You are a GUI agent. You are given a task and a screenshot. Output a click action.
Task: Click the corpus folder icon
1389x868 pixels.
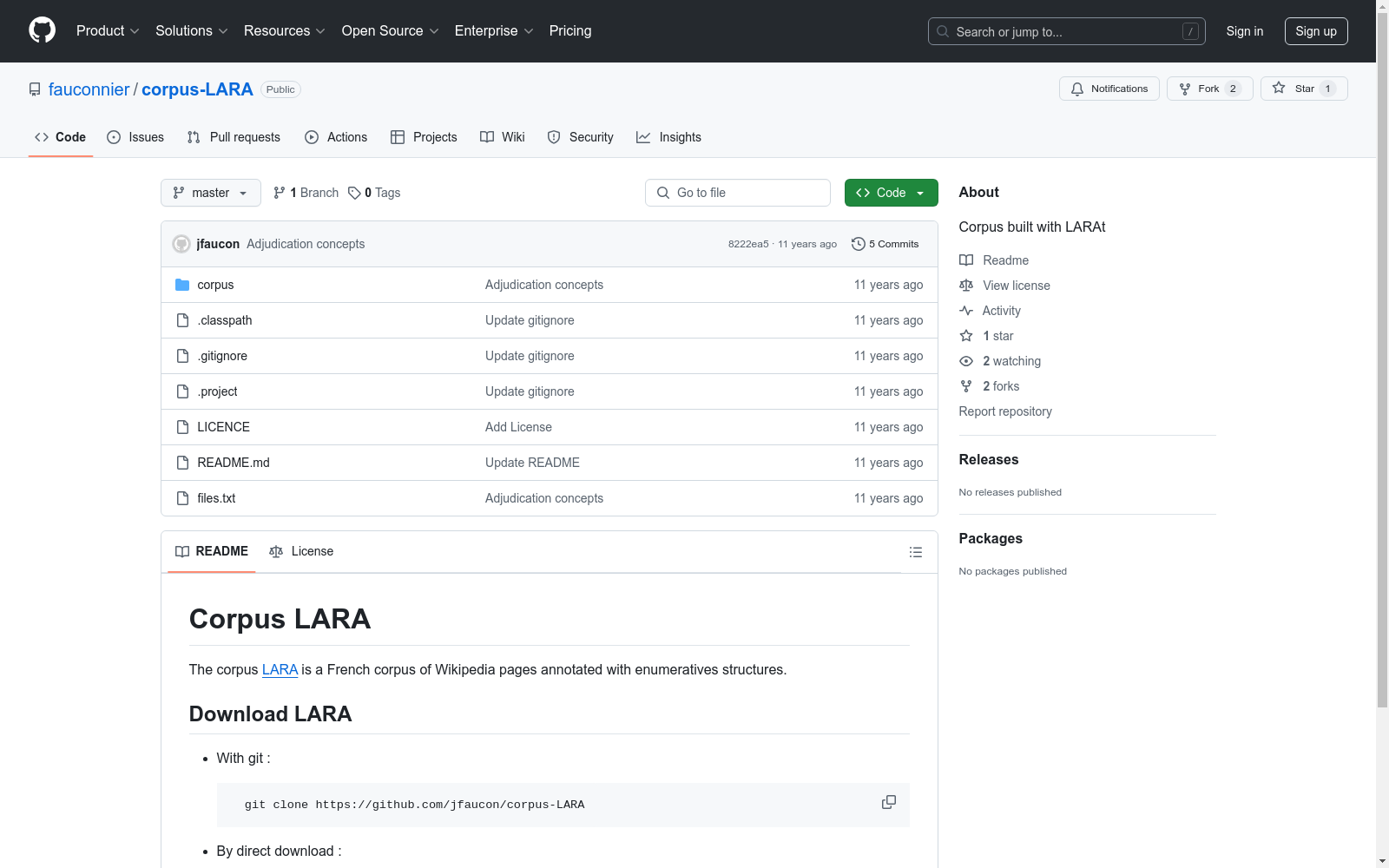click(x=182, y=285)
